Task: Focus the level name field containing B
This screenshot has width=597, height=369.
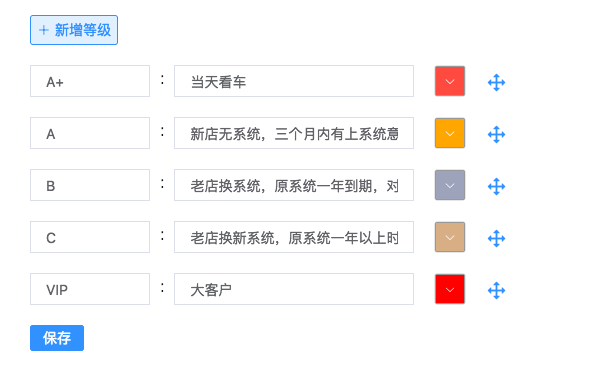Action: tap(90, 185)
